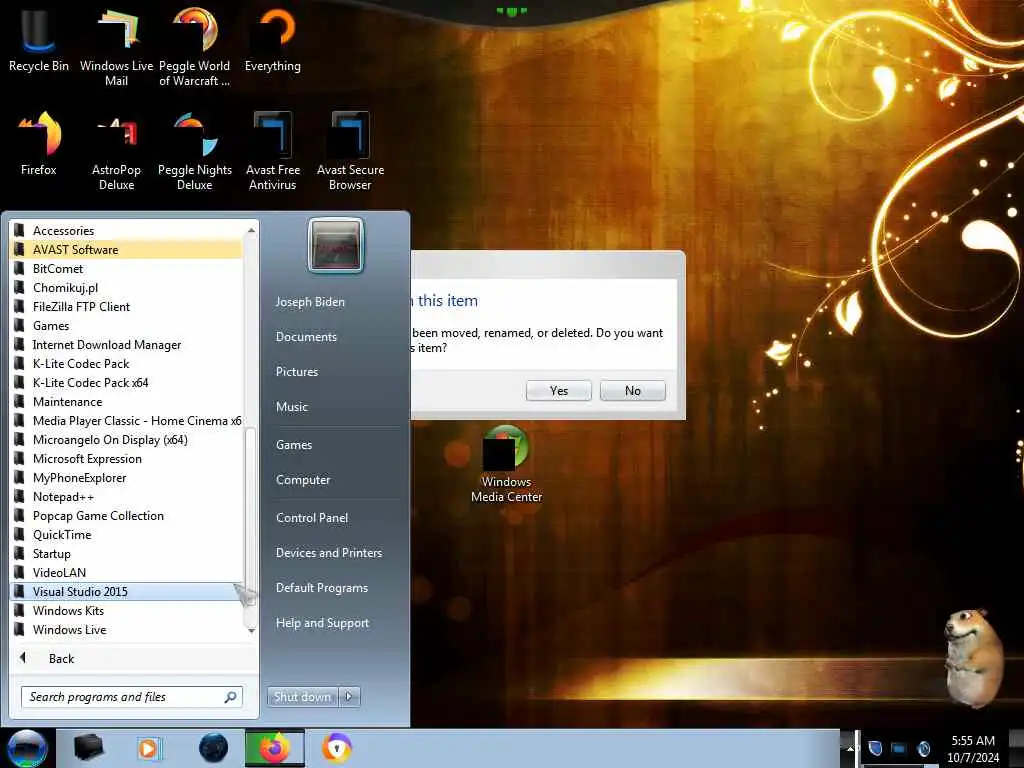Viewport: 1024px width, 768px height.
Task: Expand the Games programs folder
Action: (127, 325)
